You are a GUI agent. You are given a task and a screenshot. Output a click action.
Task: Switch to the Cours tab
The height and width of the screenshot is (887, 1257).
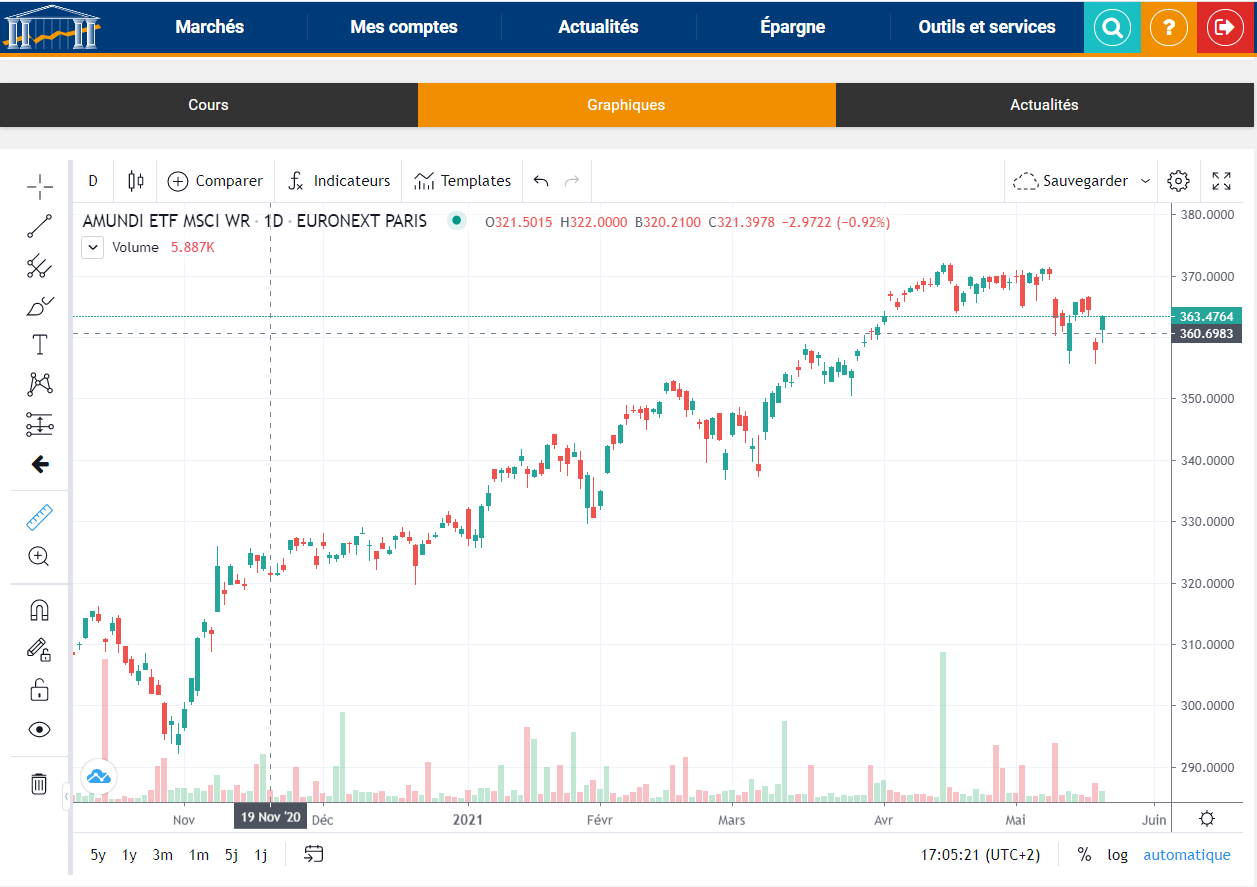tap(208, 105)
